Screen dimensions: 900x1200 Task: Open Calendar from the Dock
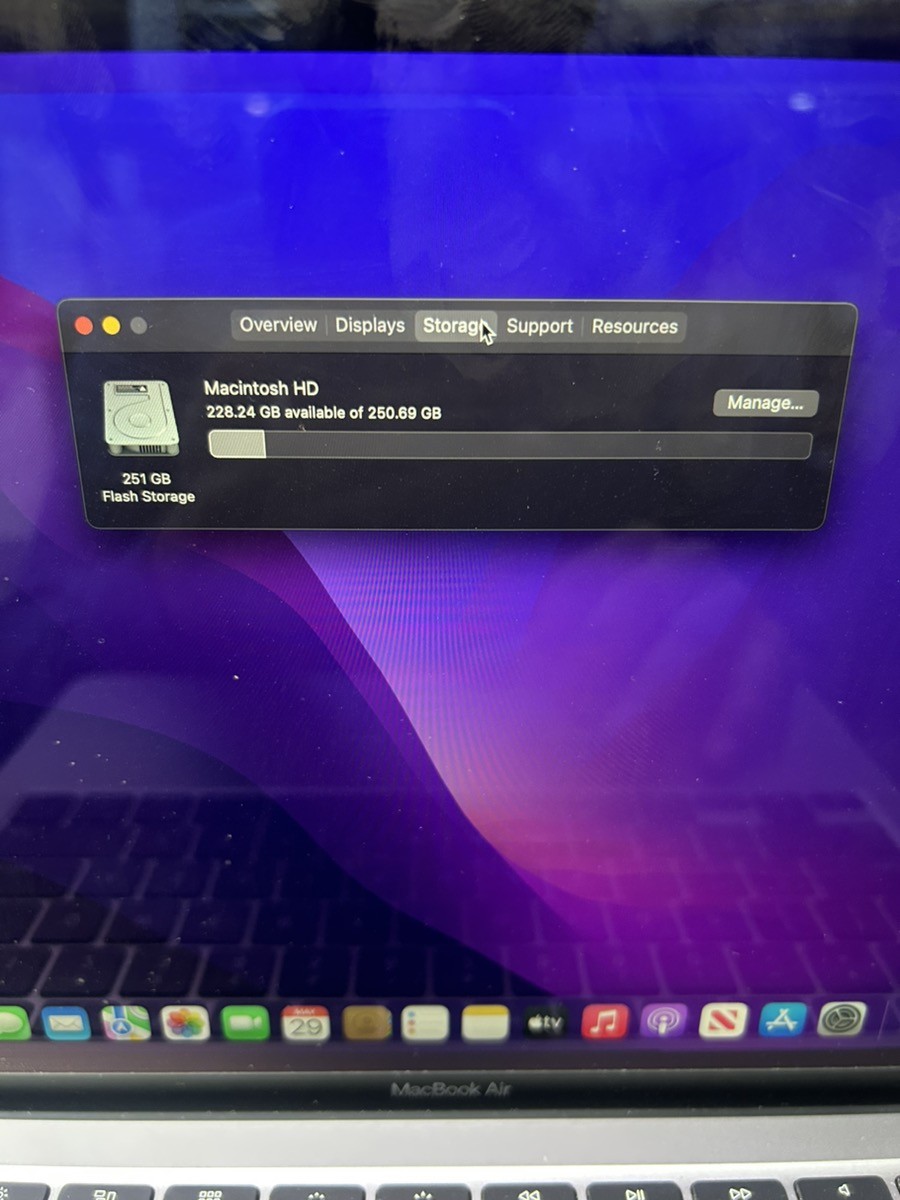point(306,1023)
